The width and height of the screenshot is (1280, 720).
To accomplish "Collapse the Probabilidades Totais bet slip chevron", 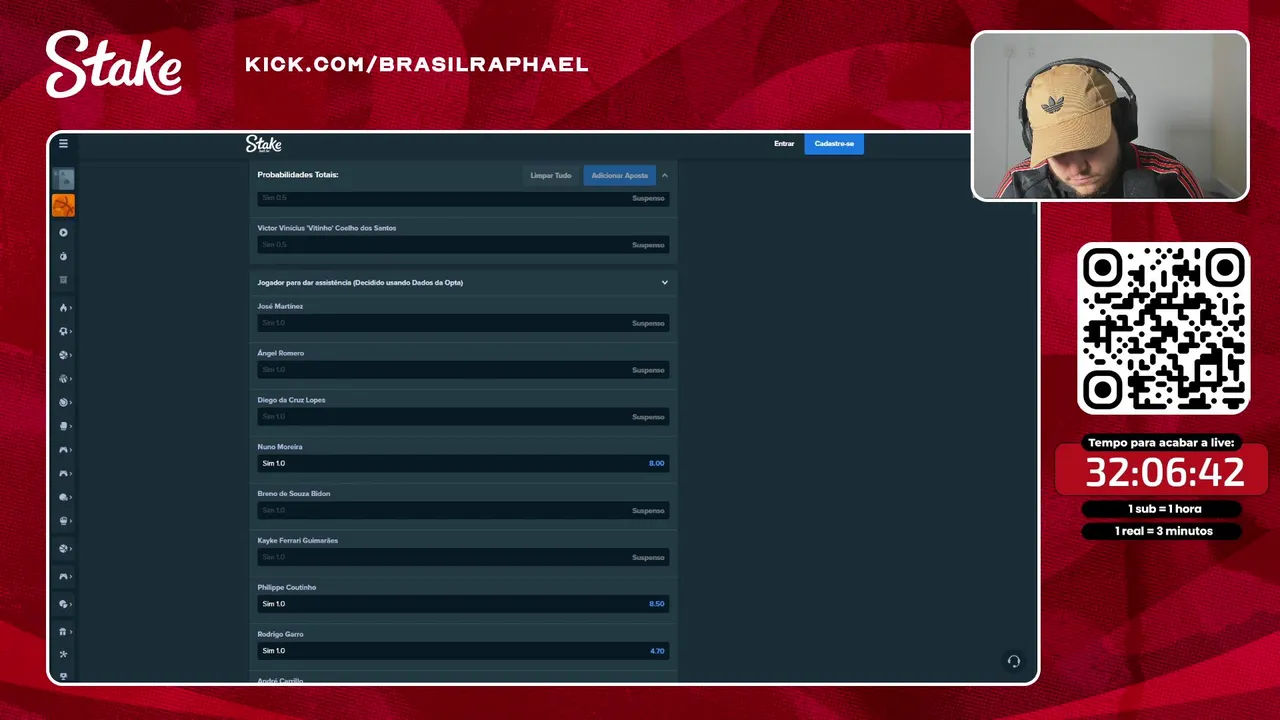I will (665, 175).
